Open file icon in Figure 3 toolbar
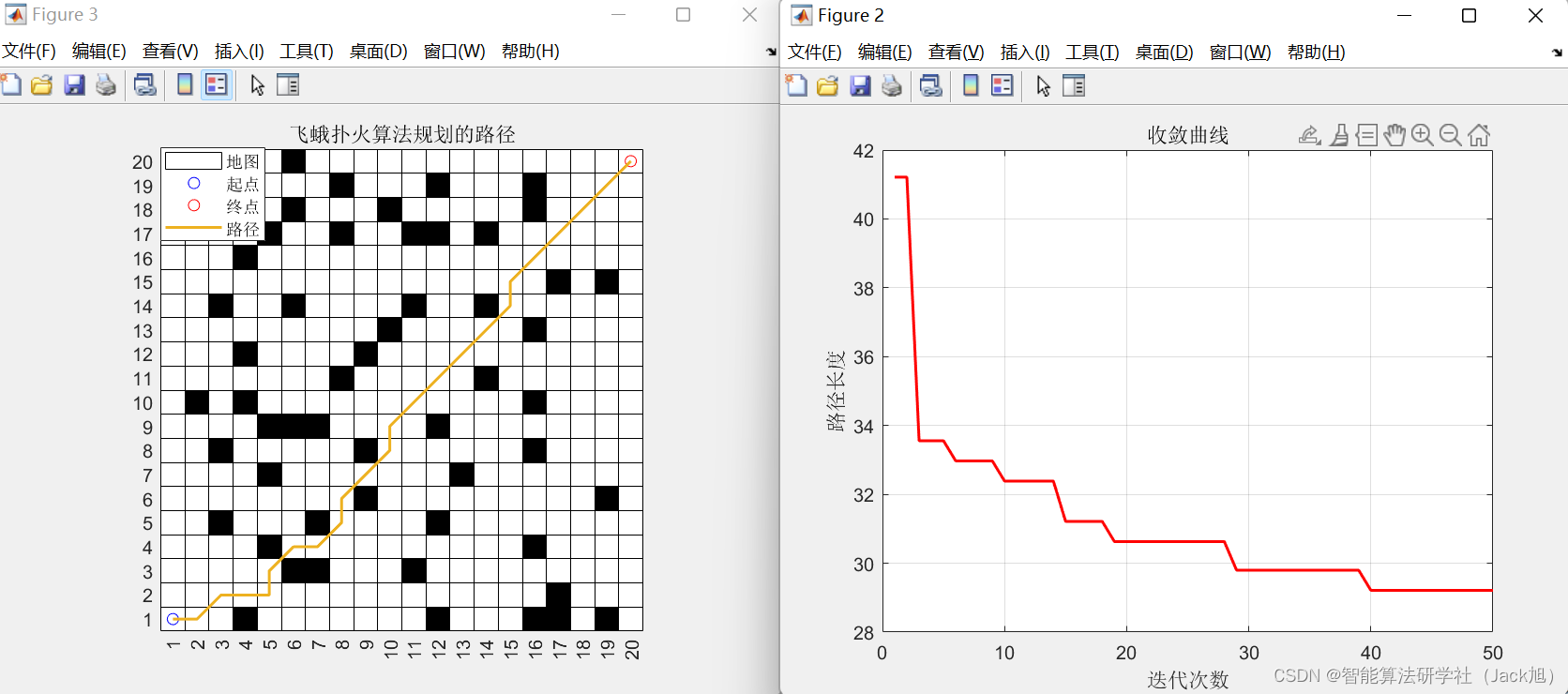 [42, 85]
